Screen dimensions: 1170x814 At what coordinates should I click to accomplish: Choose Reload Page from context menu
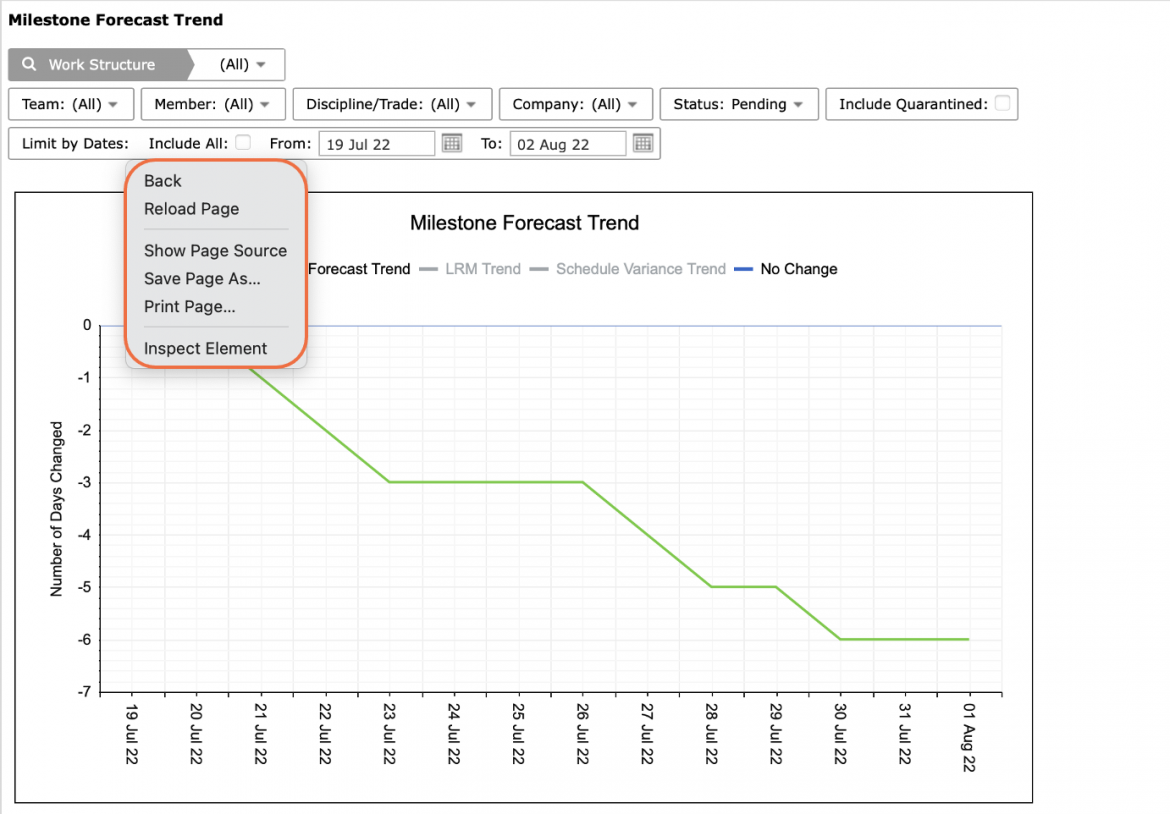tap(192, 209)
